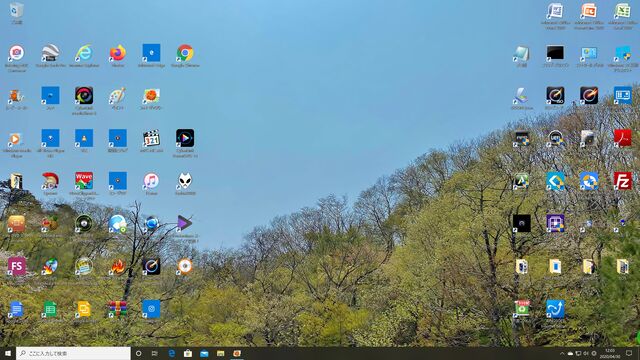The image size is (640, 360).
Task: Launch Google Earth Pro from the desktop
Action: click(50, 53)
